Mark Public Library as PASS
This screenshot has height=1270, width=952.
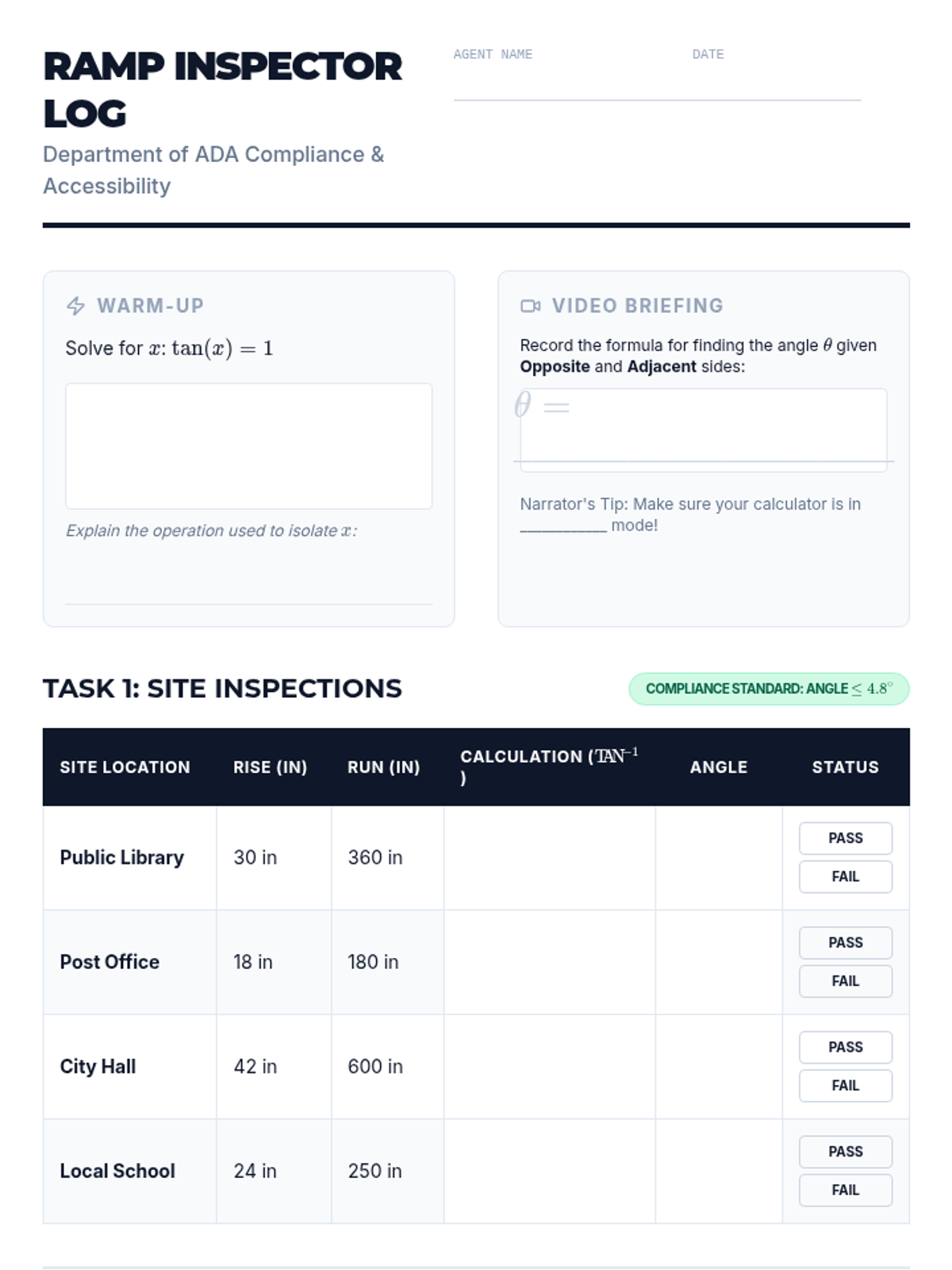[845, 838]
